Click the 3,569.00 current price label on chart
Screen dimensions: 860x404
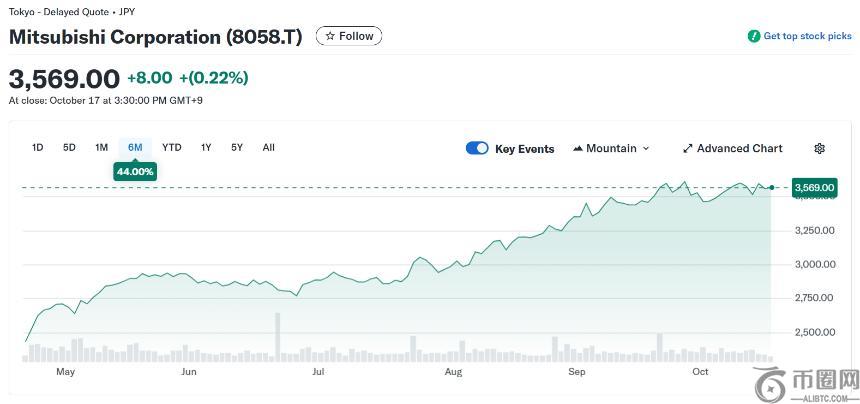click(813, 187)
